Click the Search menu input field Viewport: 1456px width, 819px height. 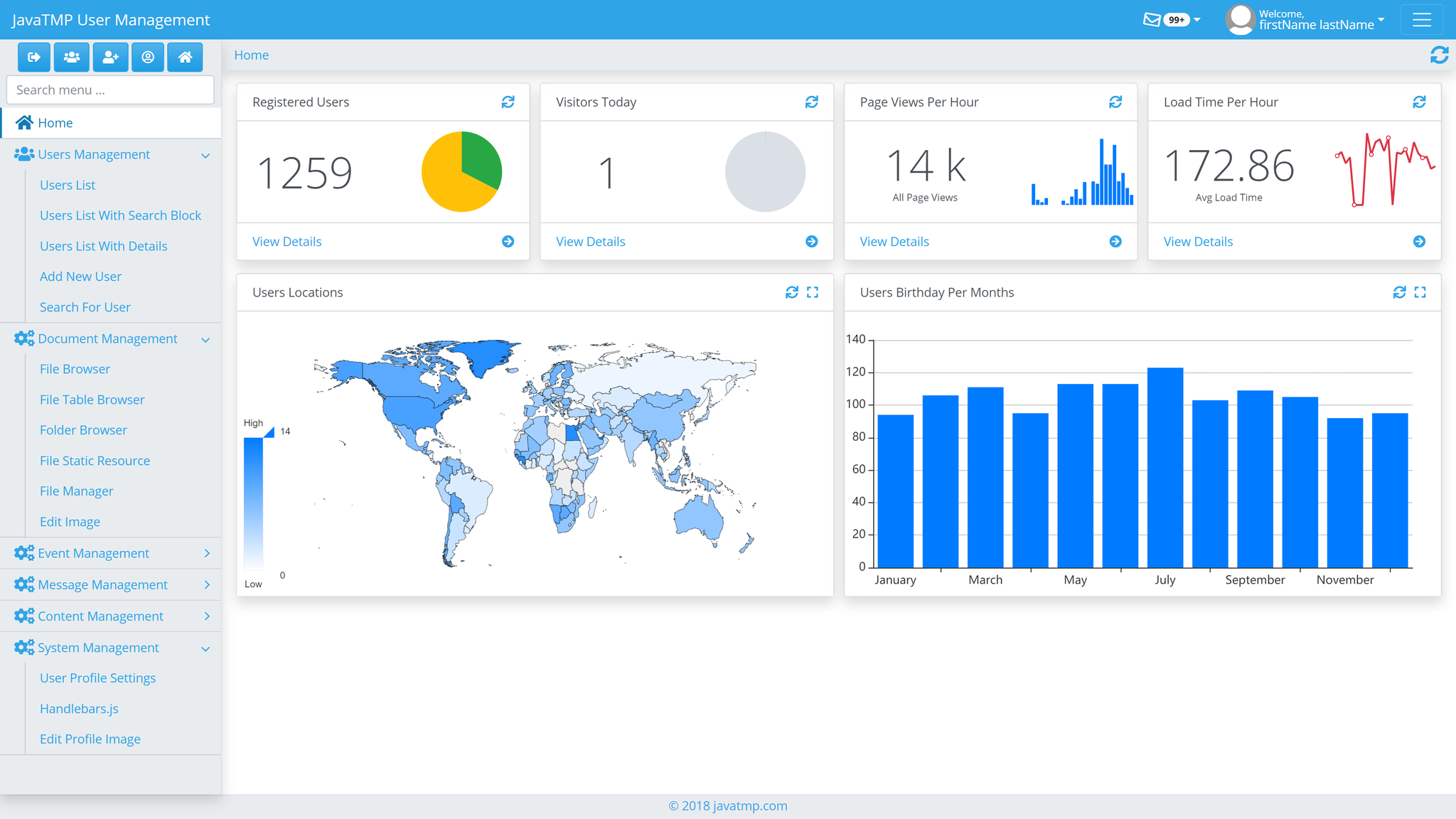(x=110, y=90)
